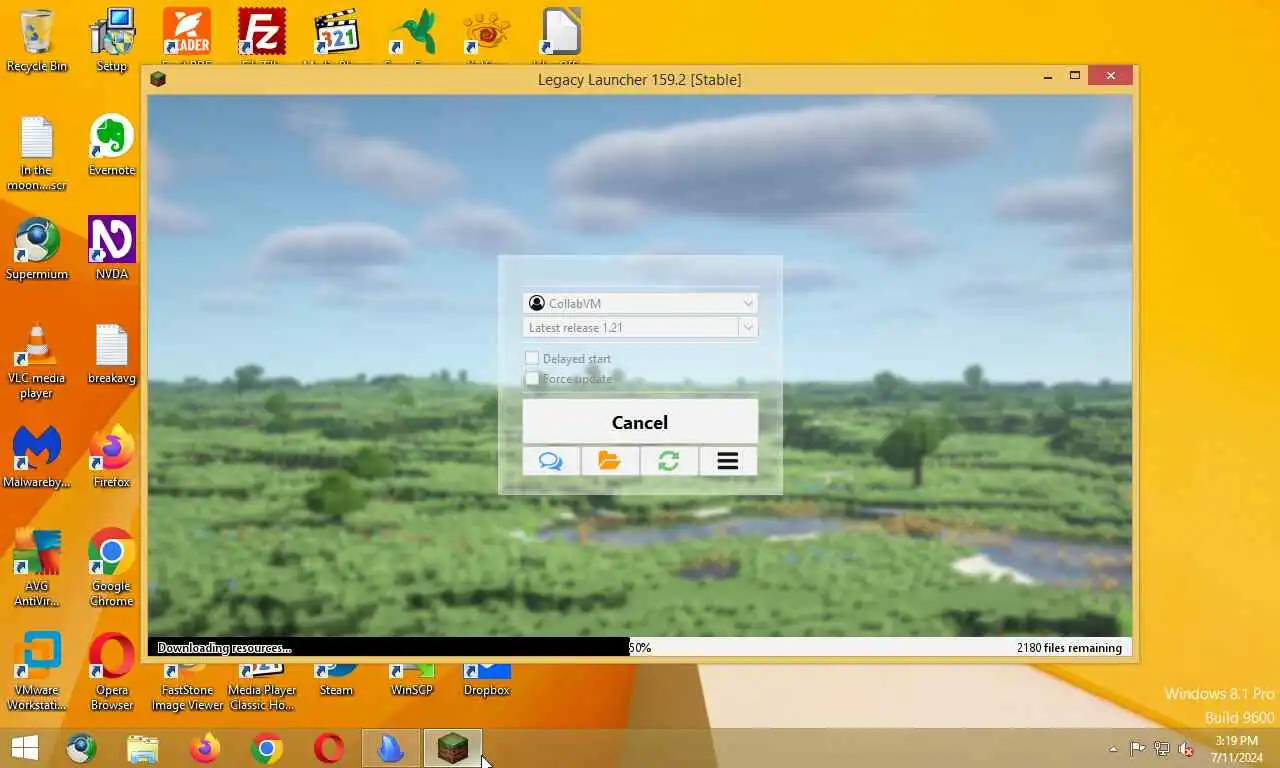Cancel the resource download
This screenshot has height=768, width=1280.
click(x=640, y=422)
